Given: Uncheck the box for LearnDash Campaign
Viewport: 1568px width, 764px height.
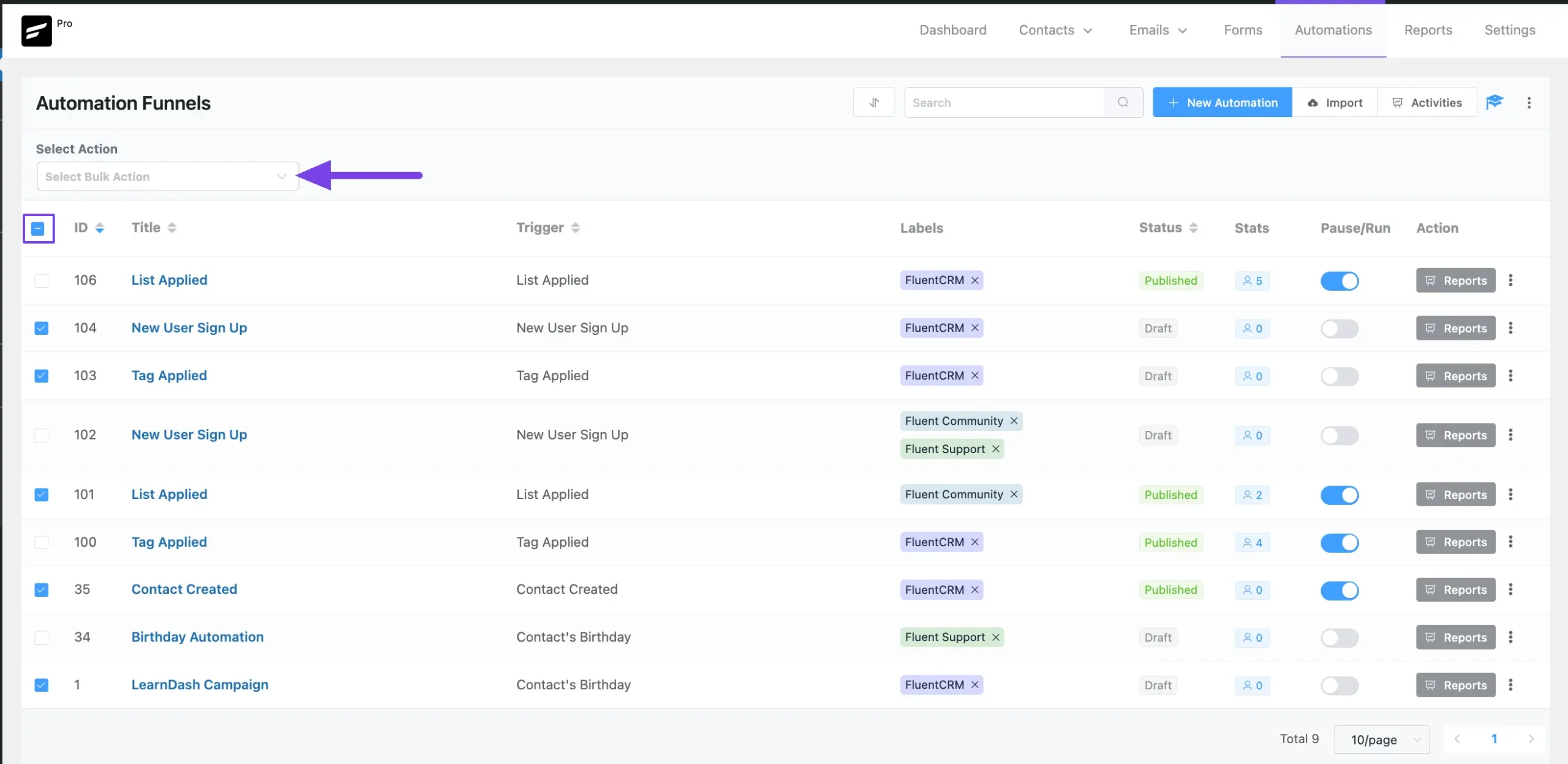Looking at the screenshot, I should 41,685.
